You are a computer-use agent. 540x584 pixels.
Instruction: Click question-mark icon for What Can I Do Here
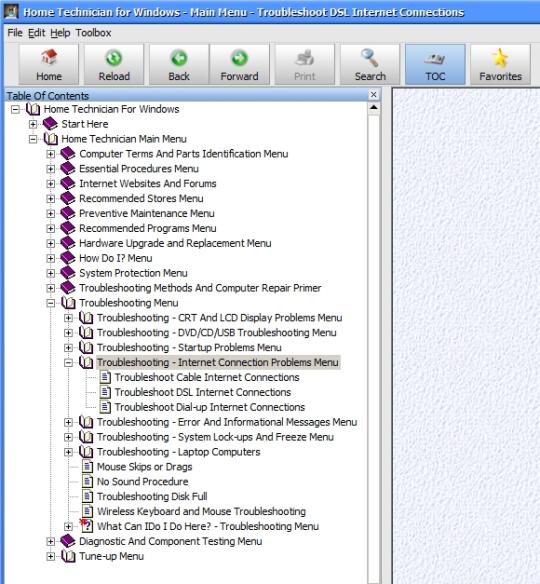click(86, 526)
